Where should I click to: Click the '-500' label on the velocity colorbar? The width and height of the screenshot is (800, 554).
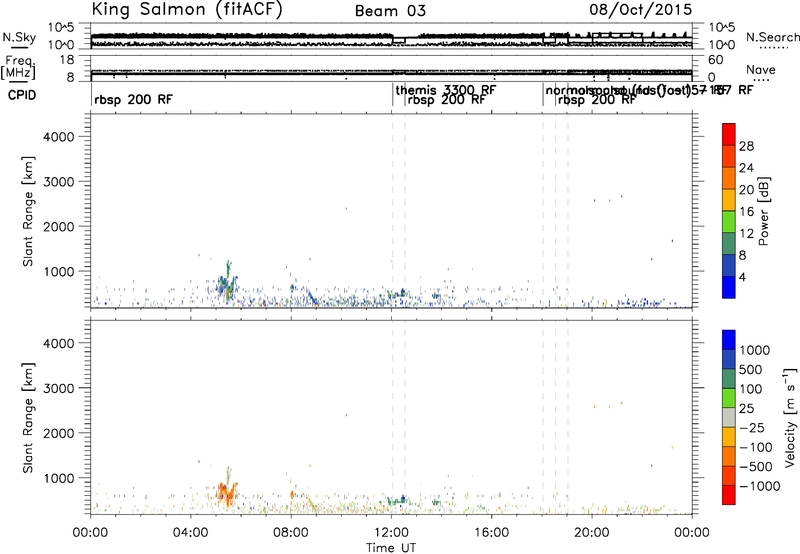756,466
